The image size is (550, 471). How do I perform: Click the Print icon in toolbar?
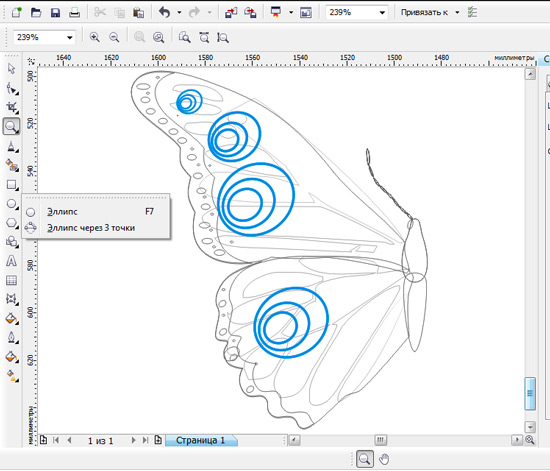(74, 13)
